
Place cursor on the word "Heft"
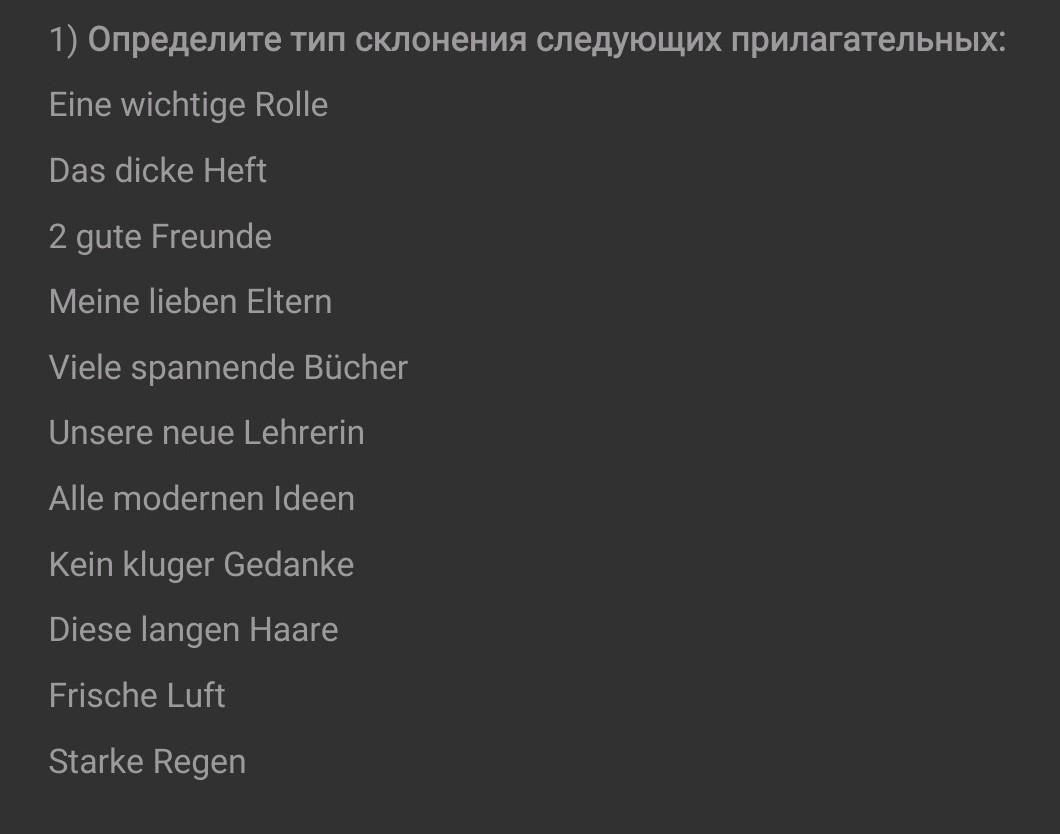pos(235,171)
